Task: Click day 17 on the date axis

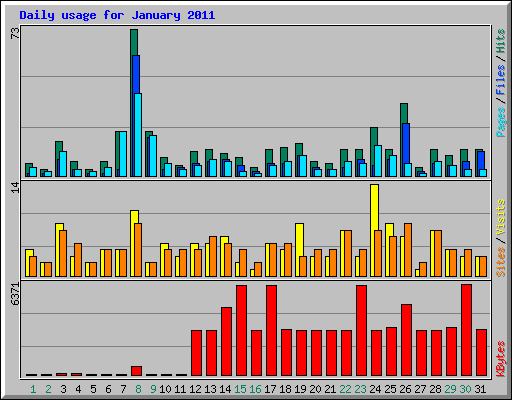Action: pos(270,389)
